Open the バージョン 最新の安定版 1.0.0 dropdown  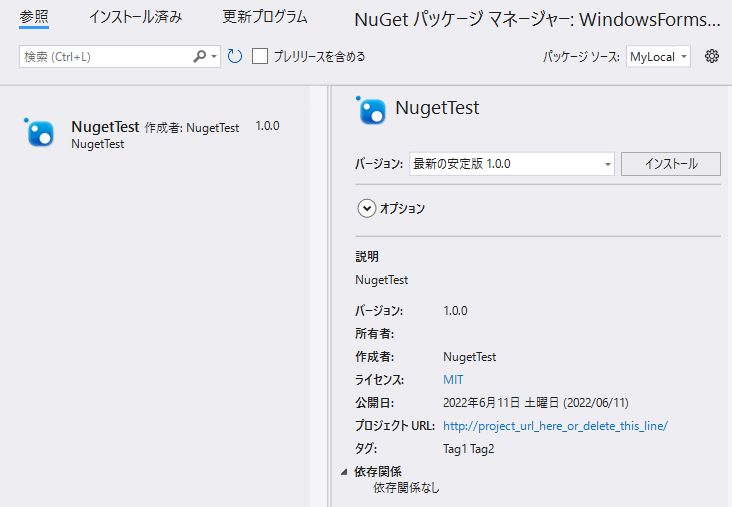[512, 164]
